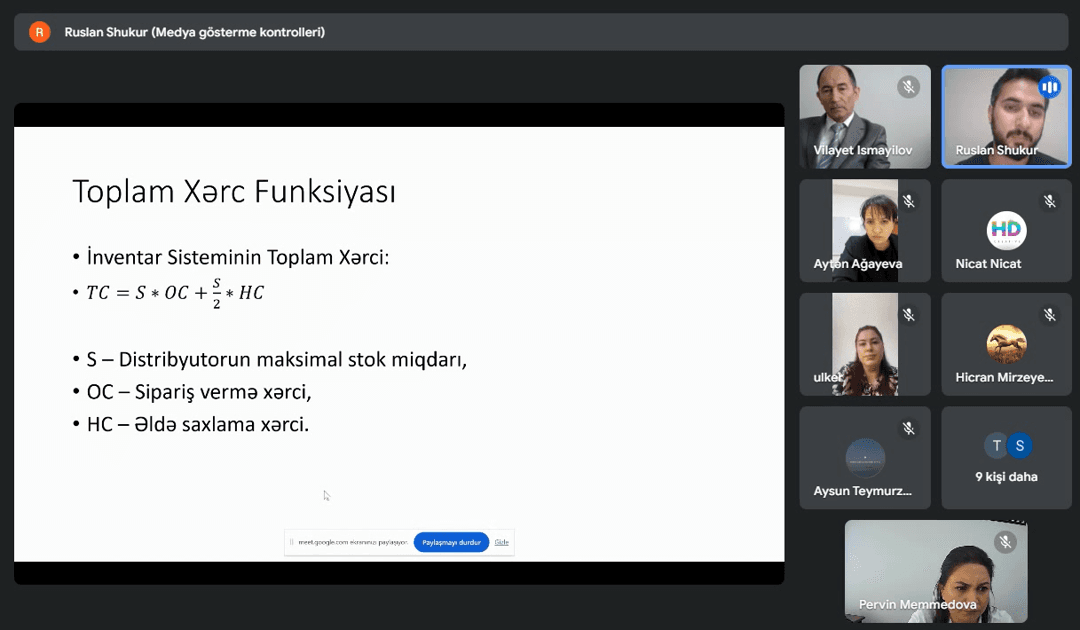Select Vilayet Ismayilov's video tile
Image resolution: width=1080 pixels, height=630 pixels.
coord(865,116)
